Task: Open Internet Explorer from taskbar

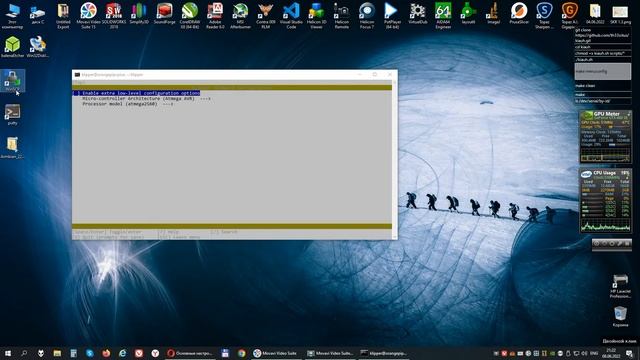Action: pyautogui.click(x=122, y=353)
